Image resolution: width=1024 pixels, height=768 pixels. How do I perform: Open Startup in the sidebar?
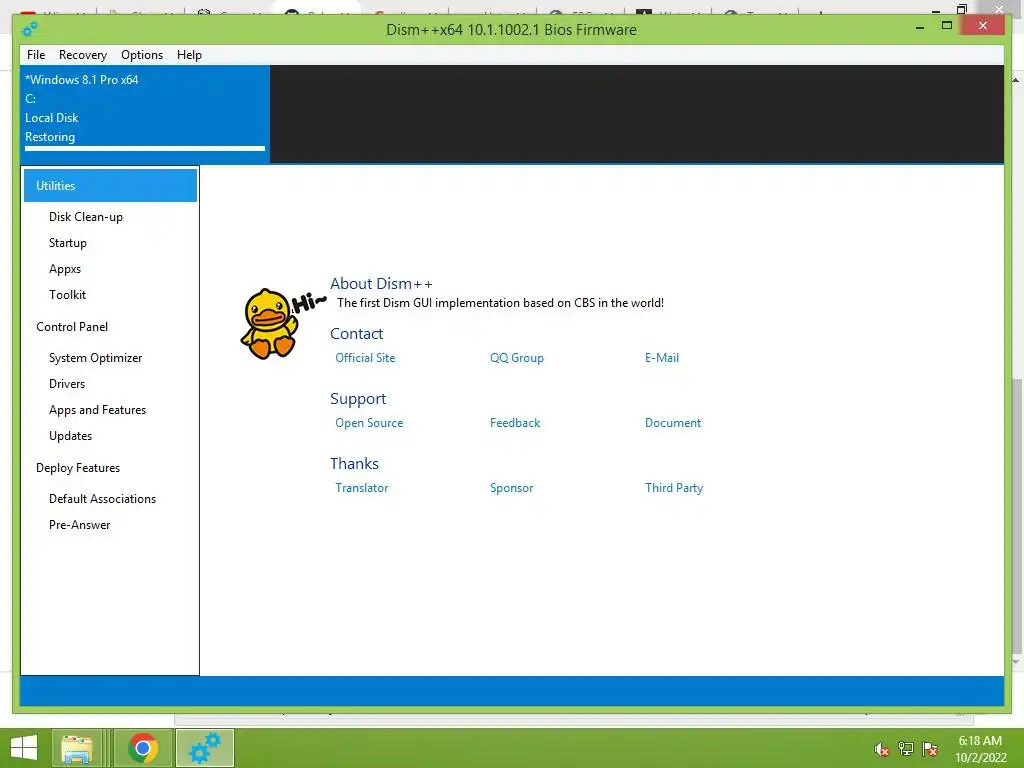tap(68, 243)
